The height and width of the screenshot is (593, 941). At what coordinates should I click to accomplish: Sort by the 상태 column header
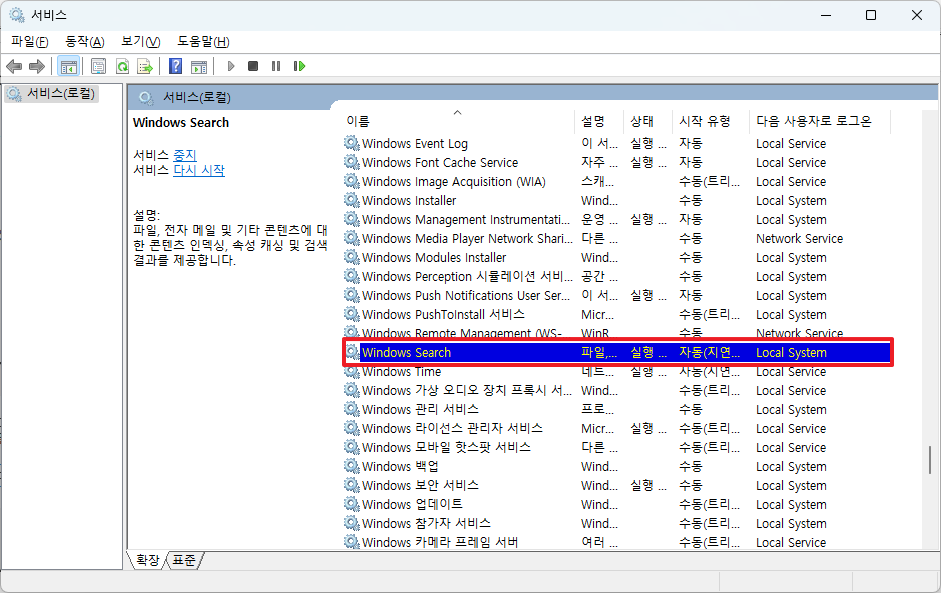[648, 121]
